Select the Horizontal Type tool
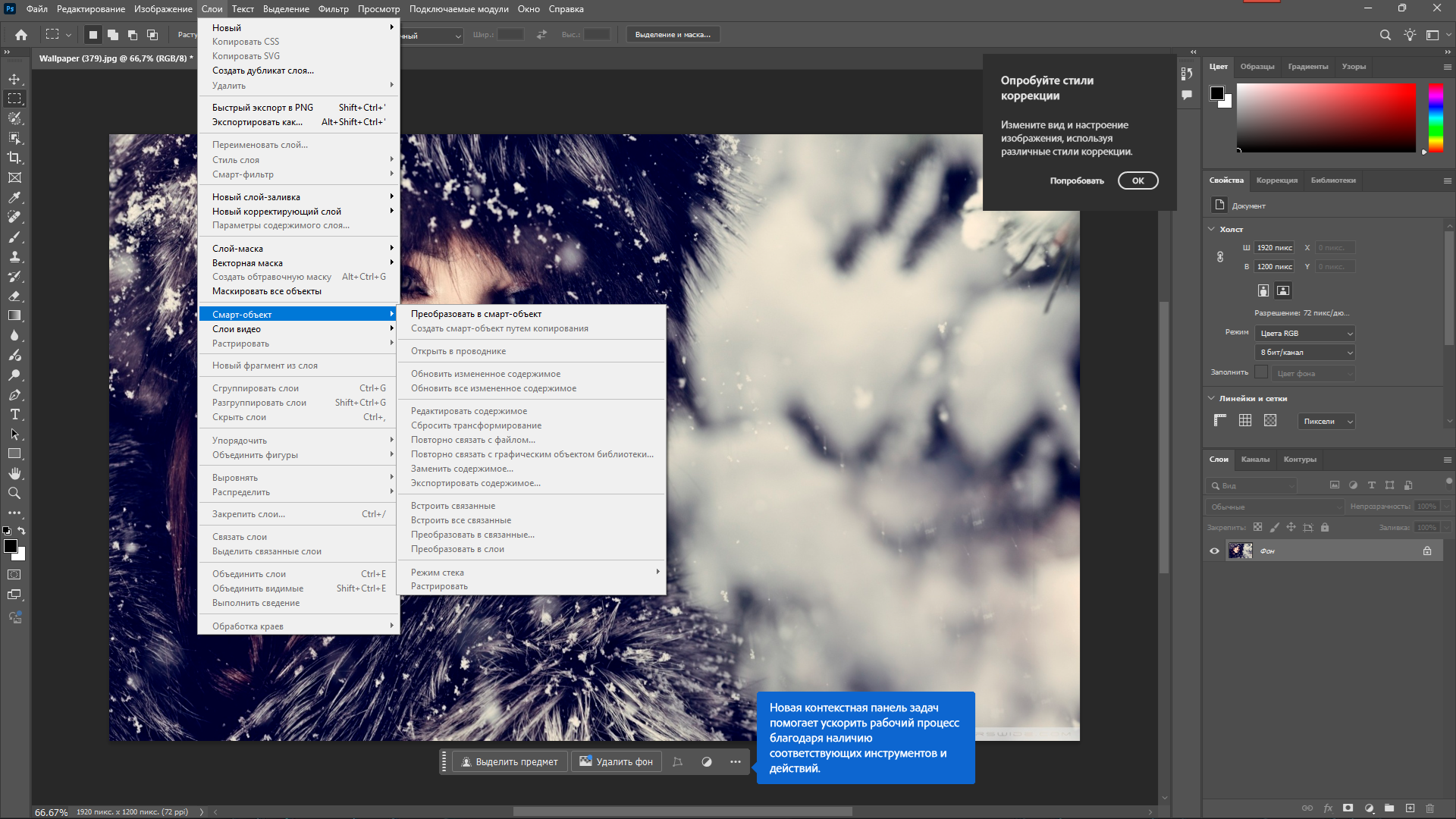 (14, 414)
